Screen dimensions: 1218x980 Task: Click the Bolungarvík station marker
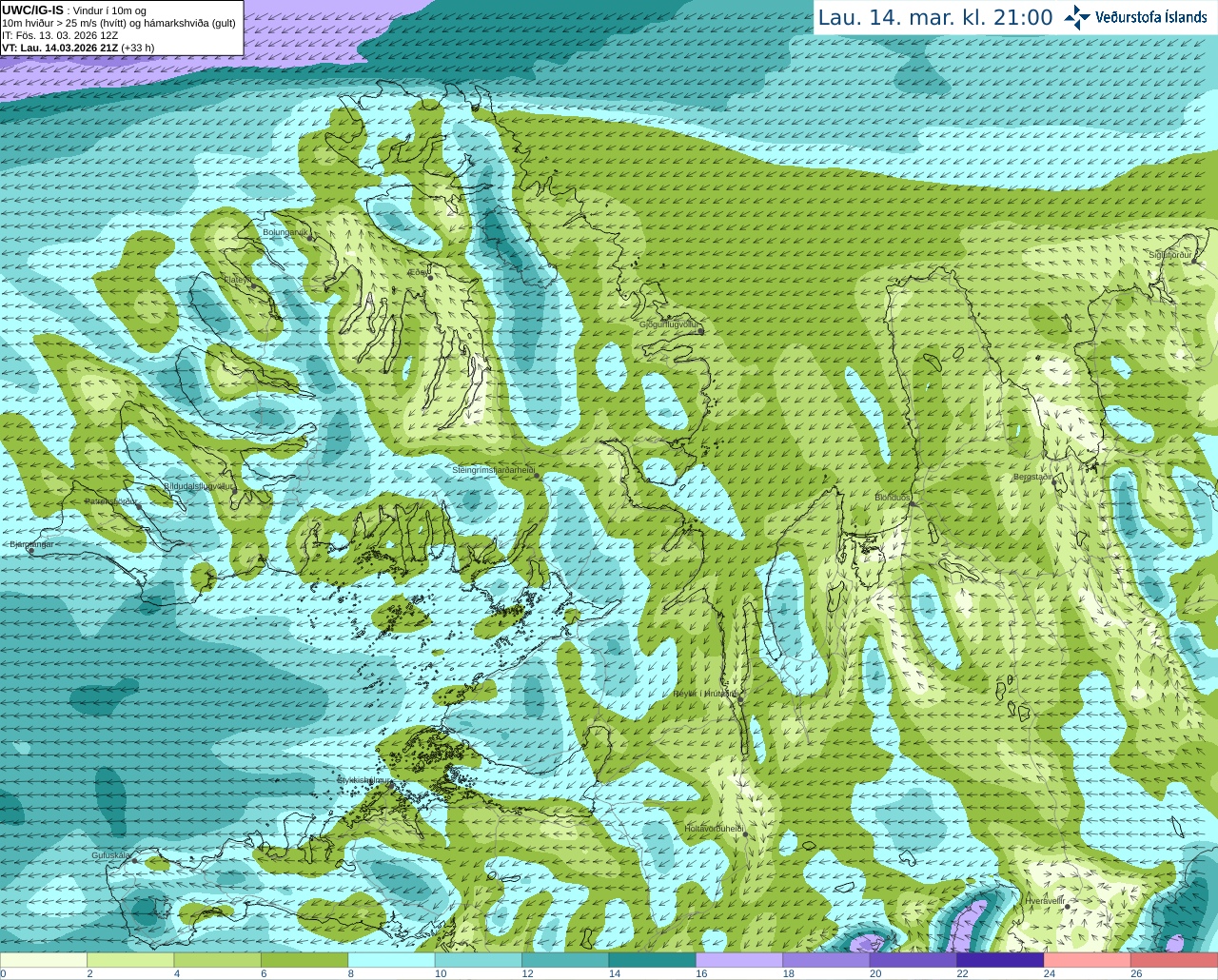[x=311, y=238]
